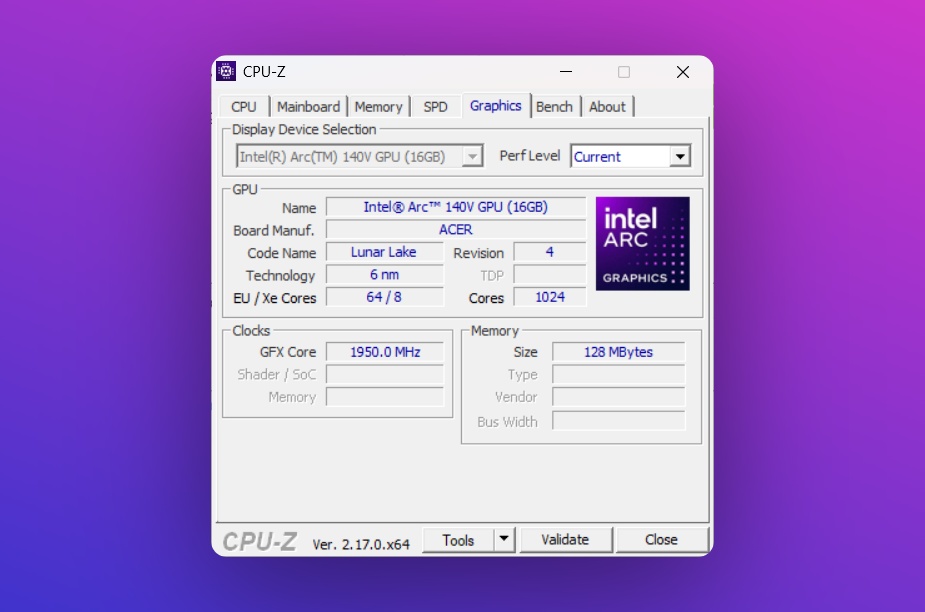Open the Bench tab
The image size is (925, 612).
coord(555,107)
